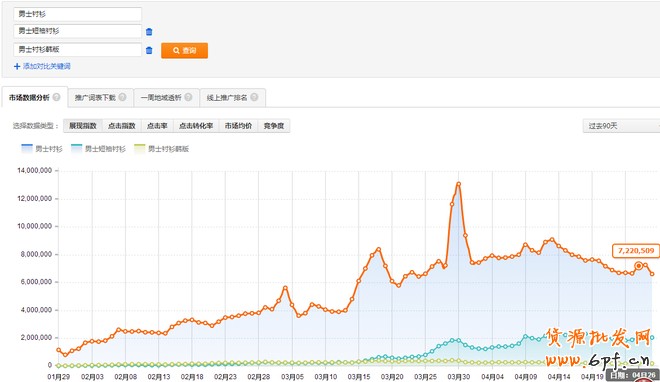
Task: Click the 01月29 x-axis date label
Action: 59,377
